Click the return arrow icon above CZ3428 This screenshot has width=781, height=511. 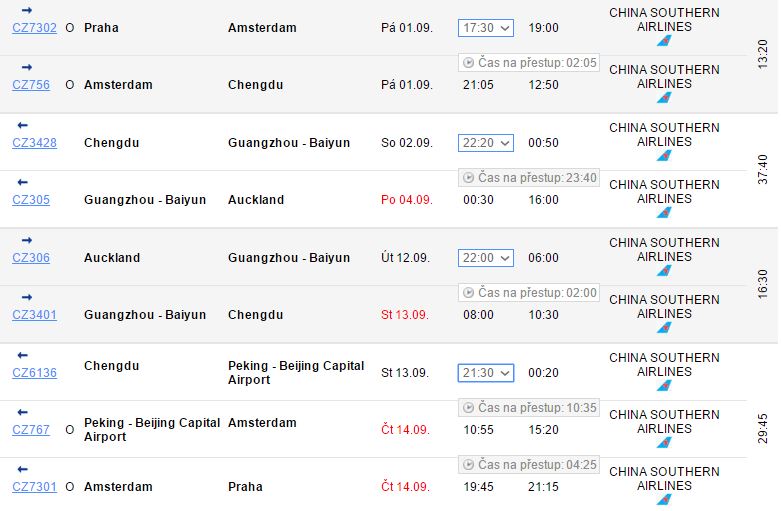23,126
